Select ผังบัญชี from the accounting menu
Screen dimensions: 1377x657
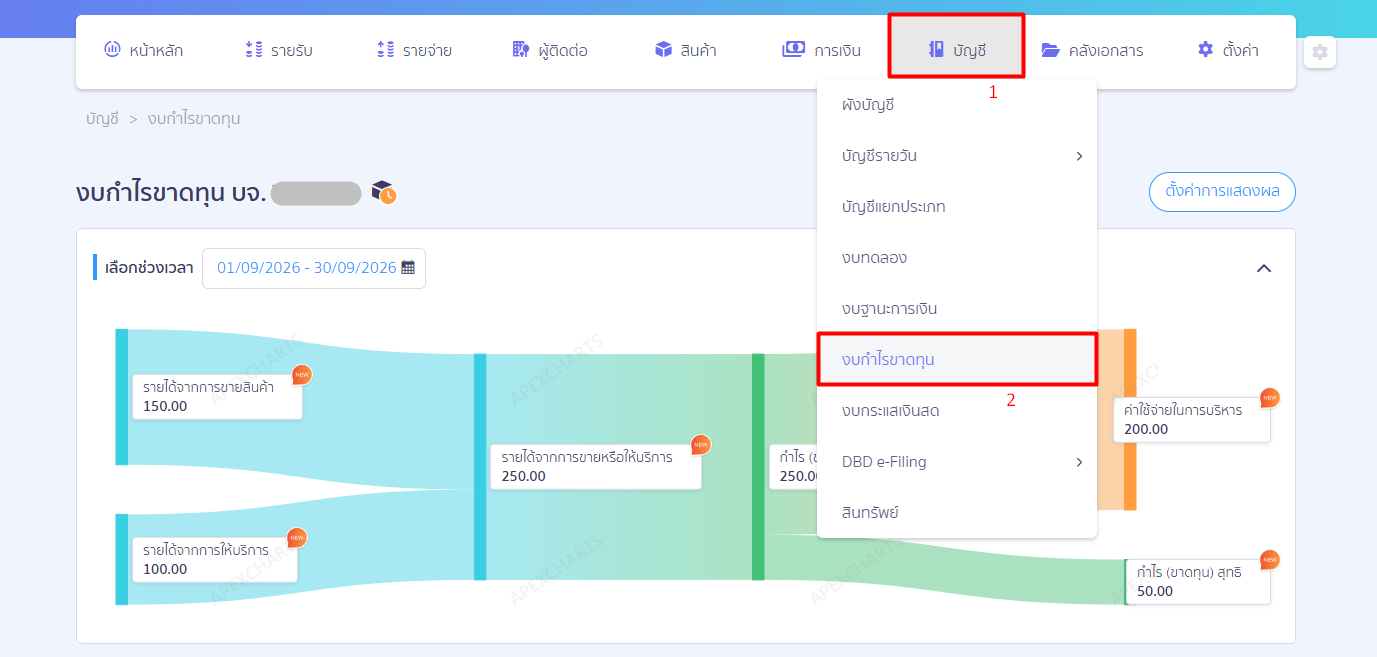tap(957, 105)
